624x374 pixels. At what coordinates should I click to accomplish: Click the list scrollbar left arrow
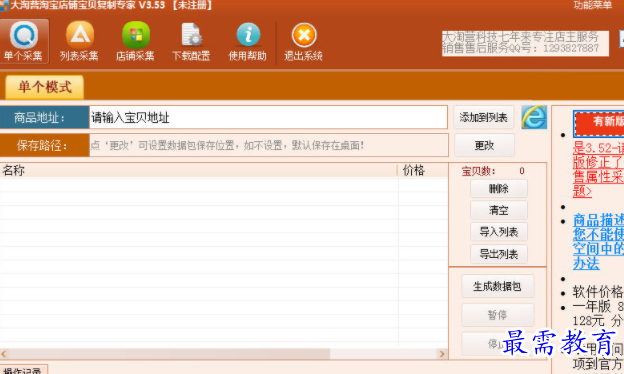tap(4, 354)
